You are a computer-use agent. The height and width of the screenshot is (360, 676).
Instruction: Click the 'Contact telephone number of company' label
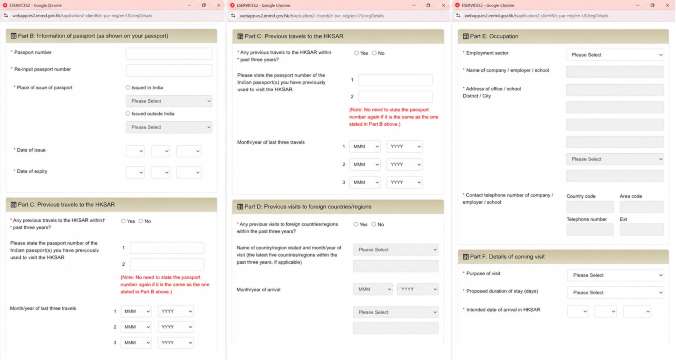[x=507, y=199]
